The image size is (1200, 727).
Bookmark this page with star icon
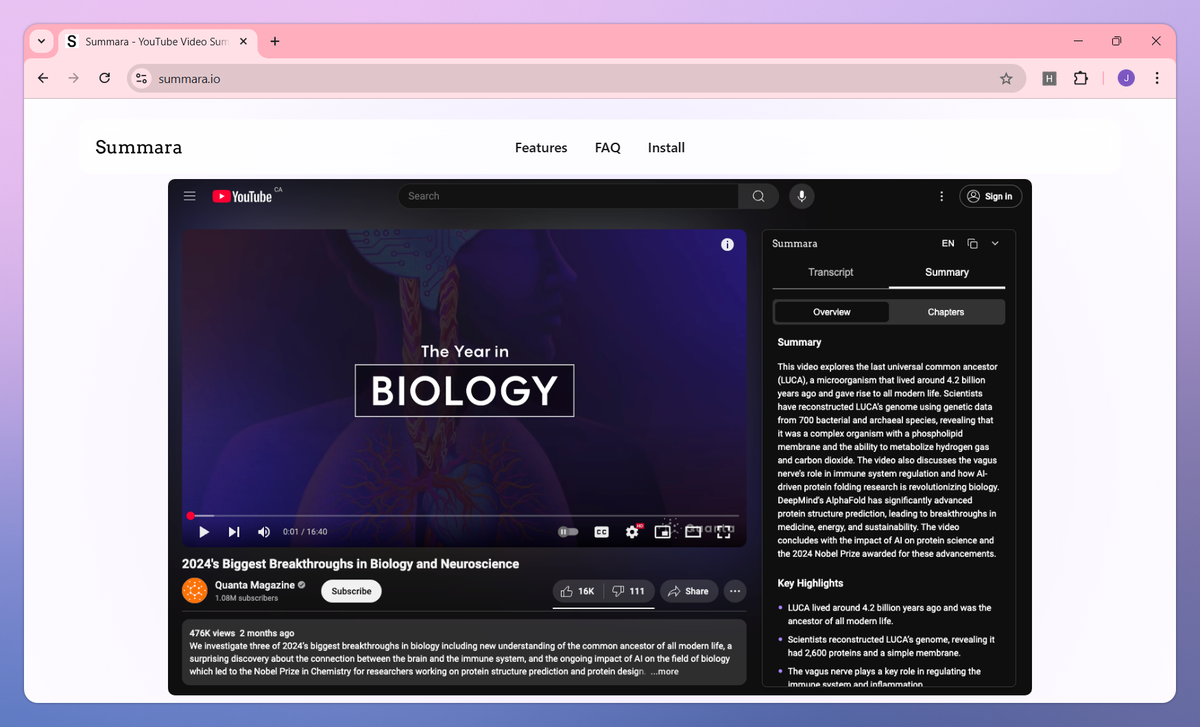pos(1006,78)
